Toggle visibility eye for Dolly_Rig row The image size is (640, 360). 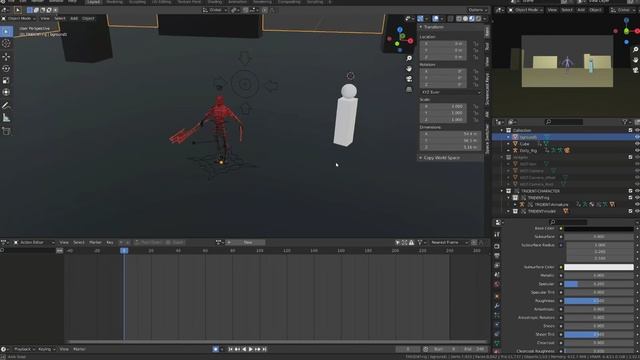pyautogui.click(x=637, y=151)
